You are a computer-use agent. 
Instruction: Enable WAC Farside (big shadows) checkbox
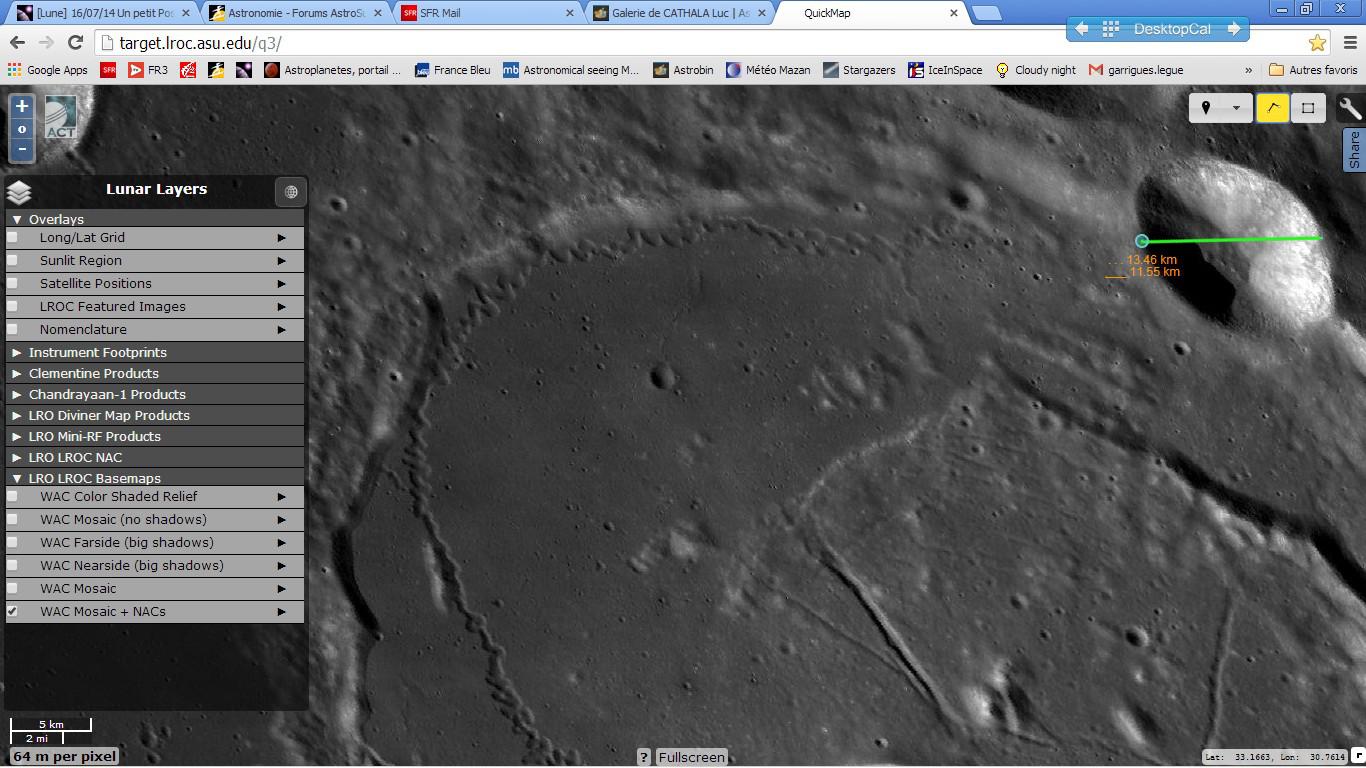coord(13,542)
